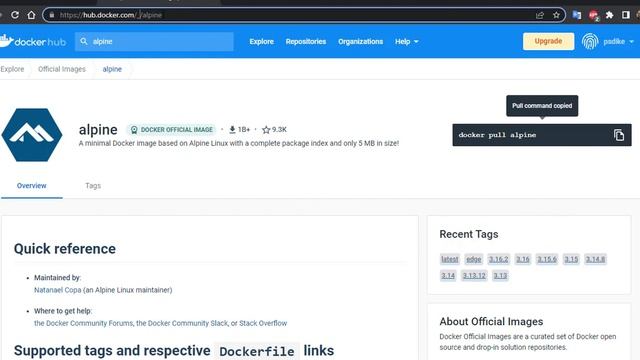Open the Docker Community Forums link
This screenshot has height=360, width=640.
pyautogui.click(x=84, y=323)
